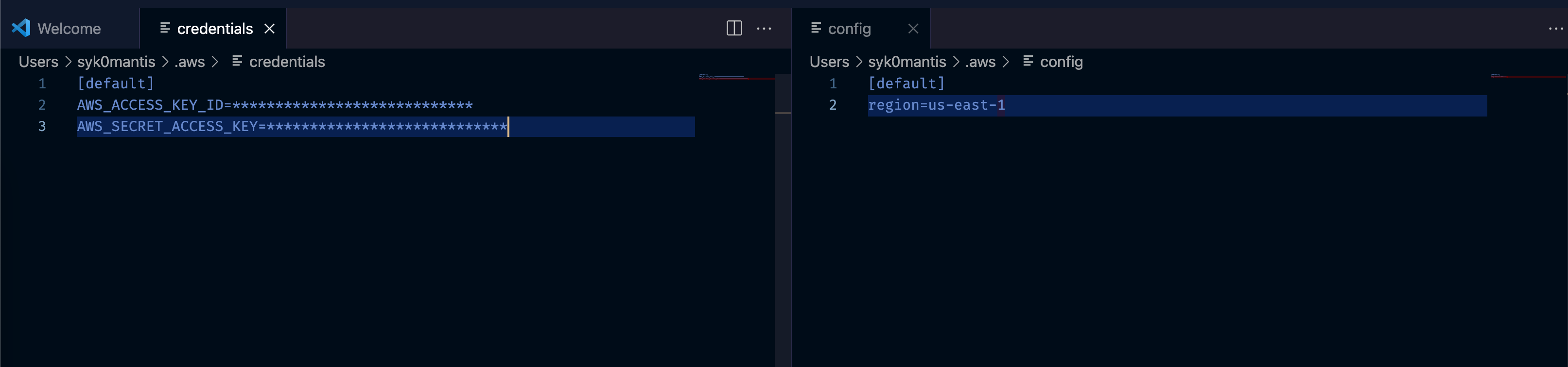Click the file icon on credentials tab
1568x367 pixels.
pyautogui.click(x=166, y=28)
